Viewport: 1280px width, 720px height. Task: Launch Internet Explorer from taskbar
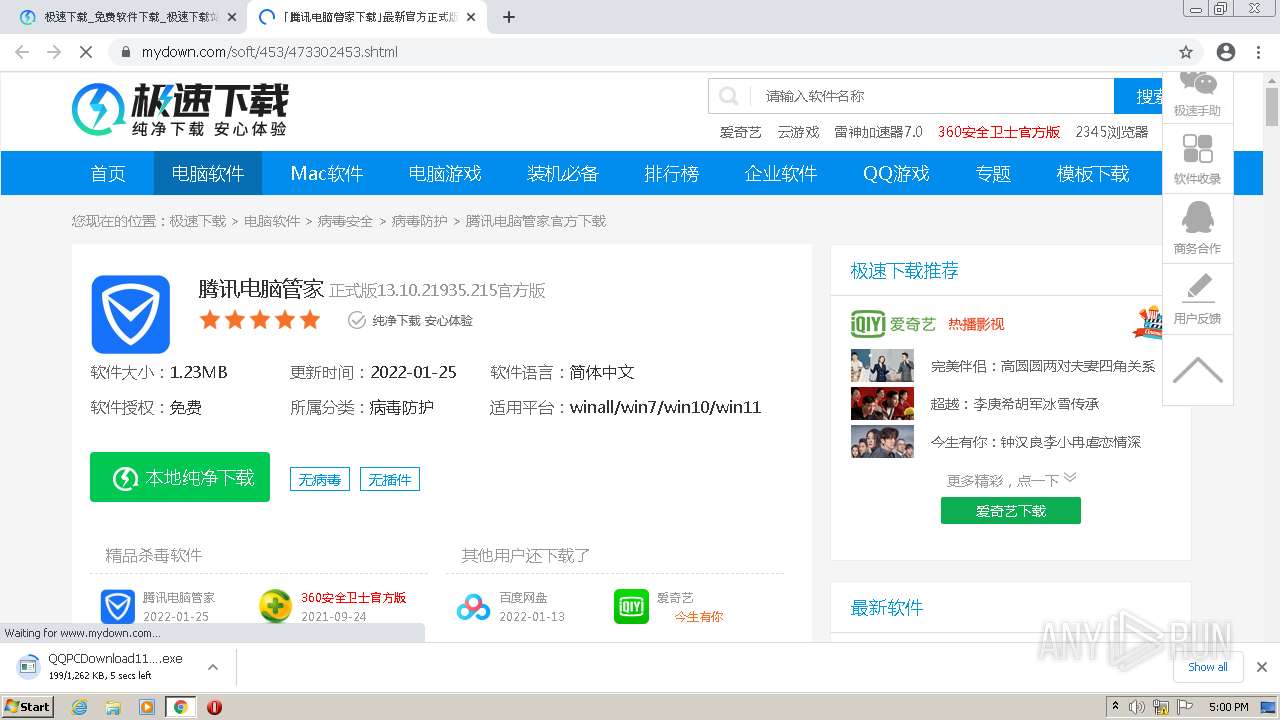point(79,707)
